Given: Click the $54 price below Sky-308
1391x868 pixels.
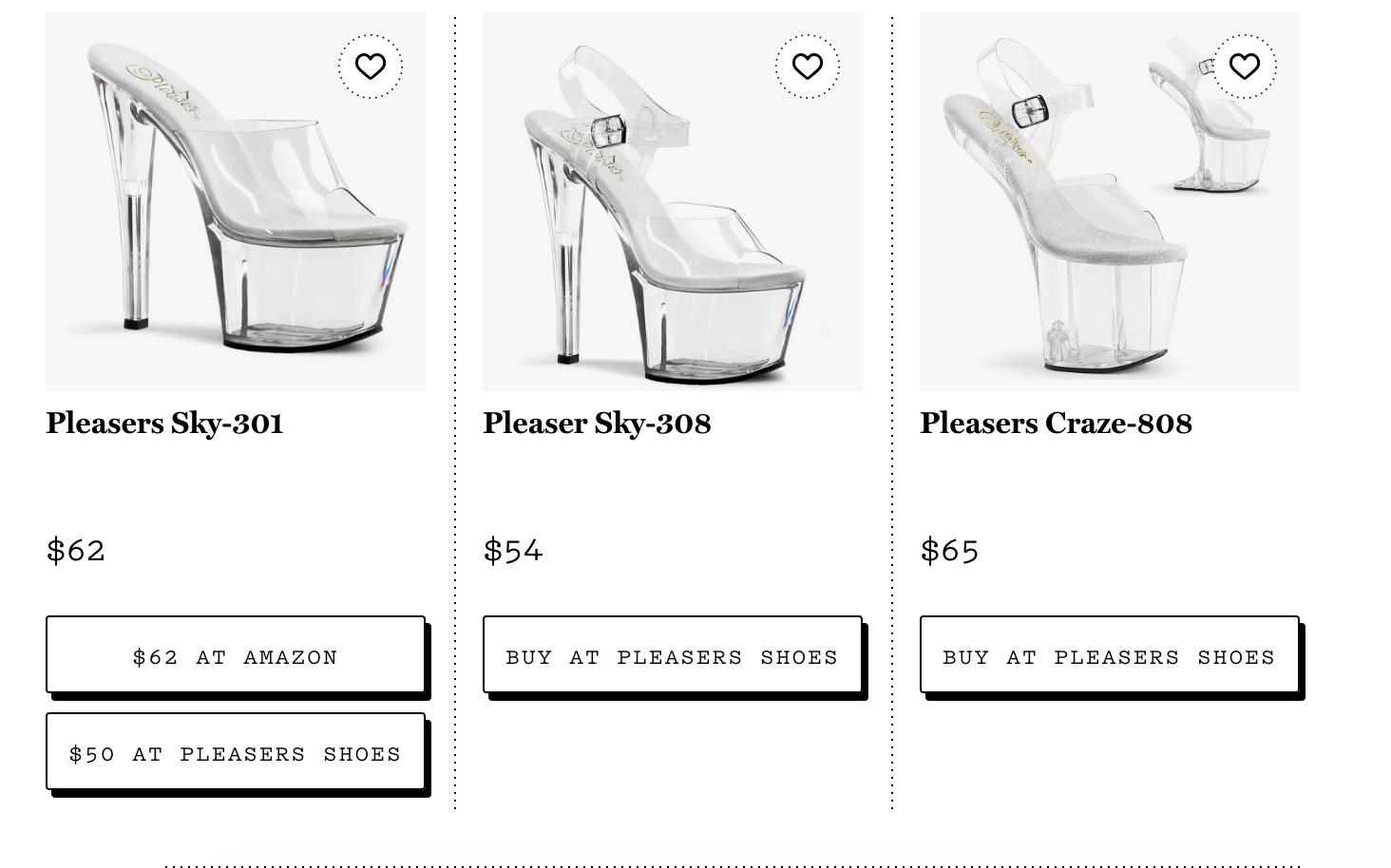Looking at the screenshot, I should [513, 550].
